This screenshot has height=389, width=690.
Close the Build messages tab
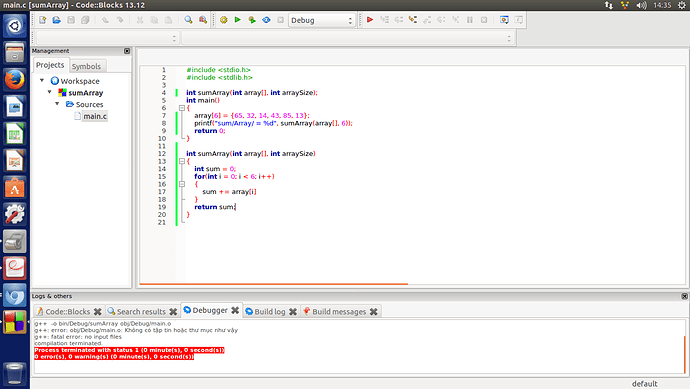point(374,312)
